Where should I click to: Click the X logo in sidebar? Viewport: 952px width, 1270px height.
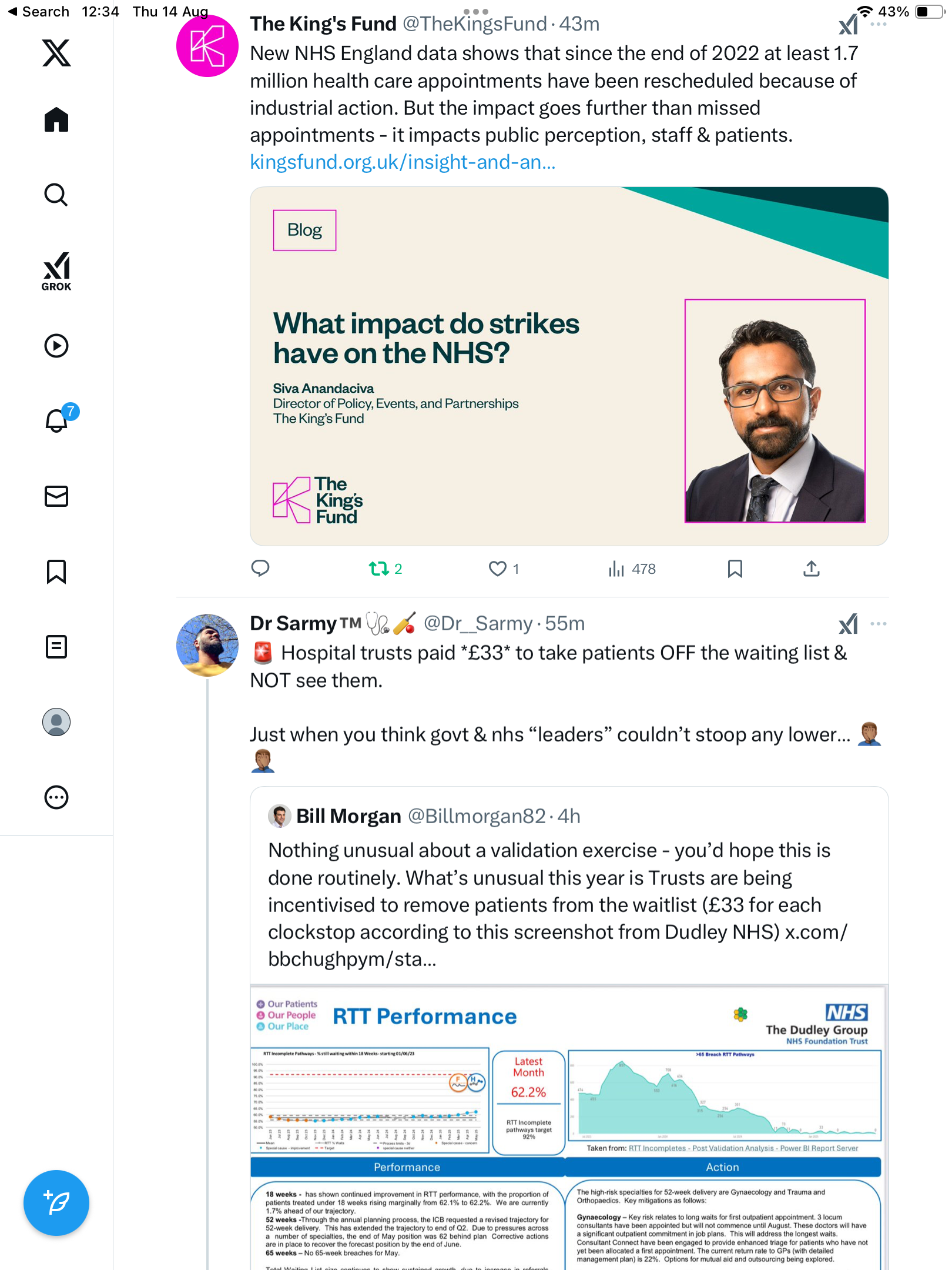point(56,53)
